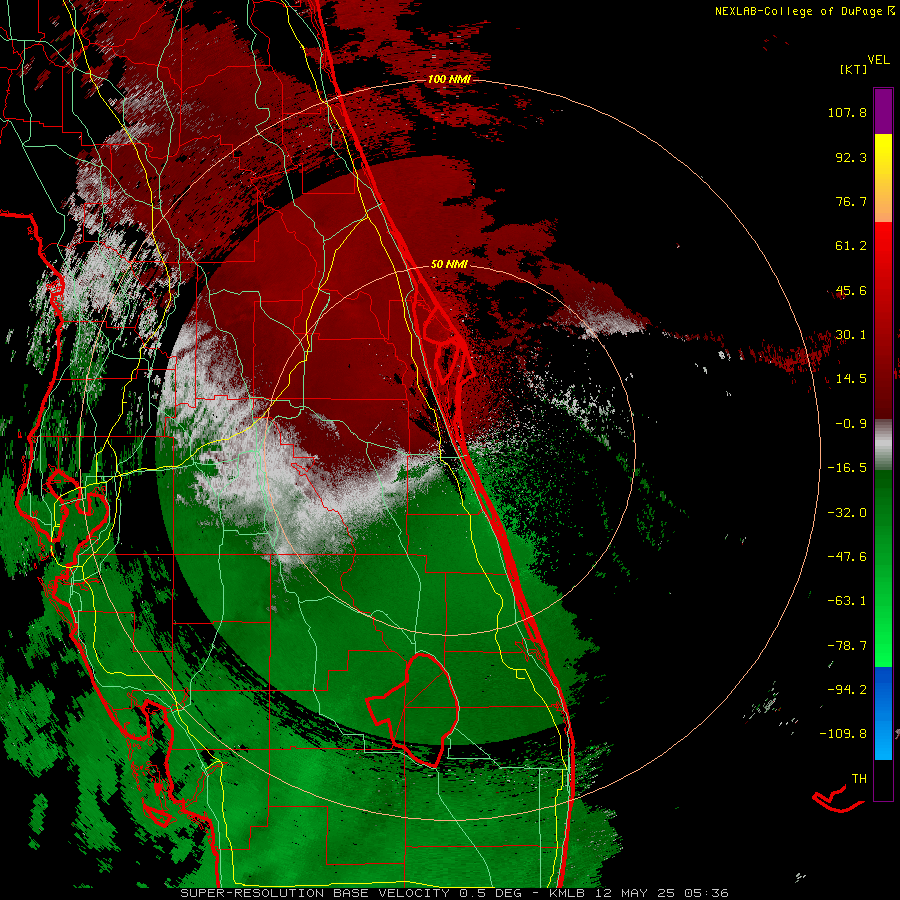This screenshot has width=900, height=900.
Task: Click the 92.3 value on velocity scale
Action: [x=851, y=157]
